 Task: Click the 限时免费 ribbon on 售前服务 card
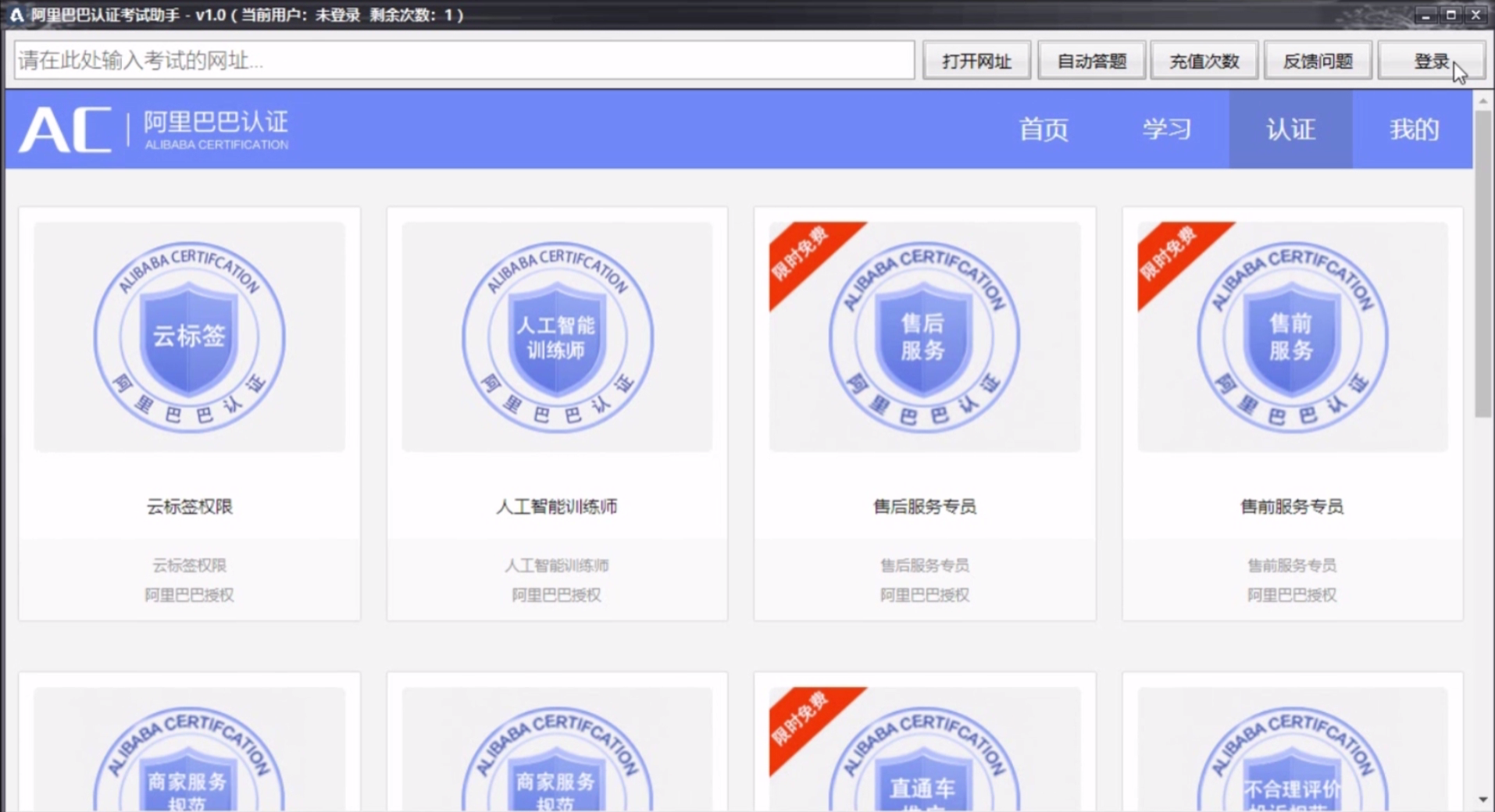(1172, 255)
